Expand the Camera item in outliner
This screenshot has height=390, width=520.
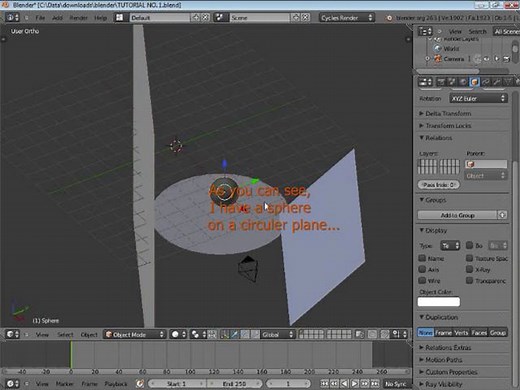pos(428,59)
